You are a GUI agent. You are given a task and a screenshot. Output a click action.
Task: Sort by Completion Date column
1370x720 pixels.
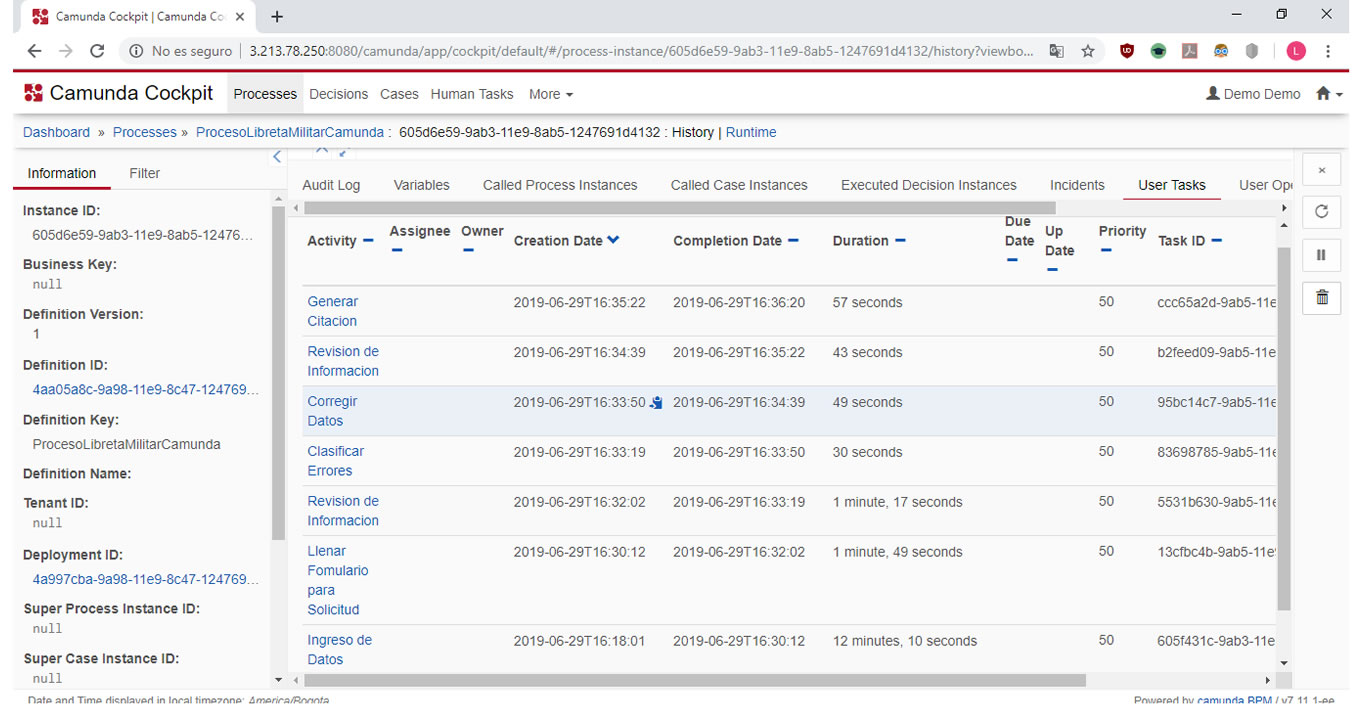pos(793,241)
